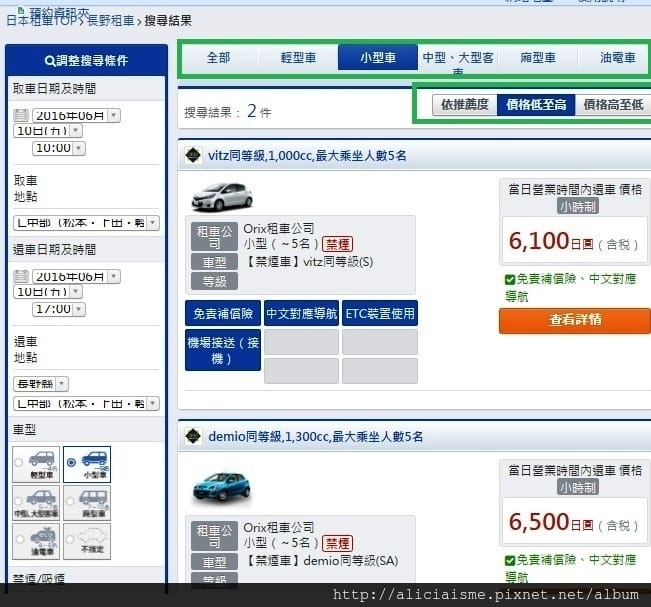Switch to the 全部 tab
The width and height of the screenshot is (651, 607).
[218, 58]
